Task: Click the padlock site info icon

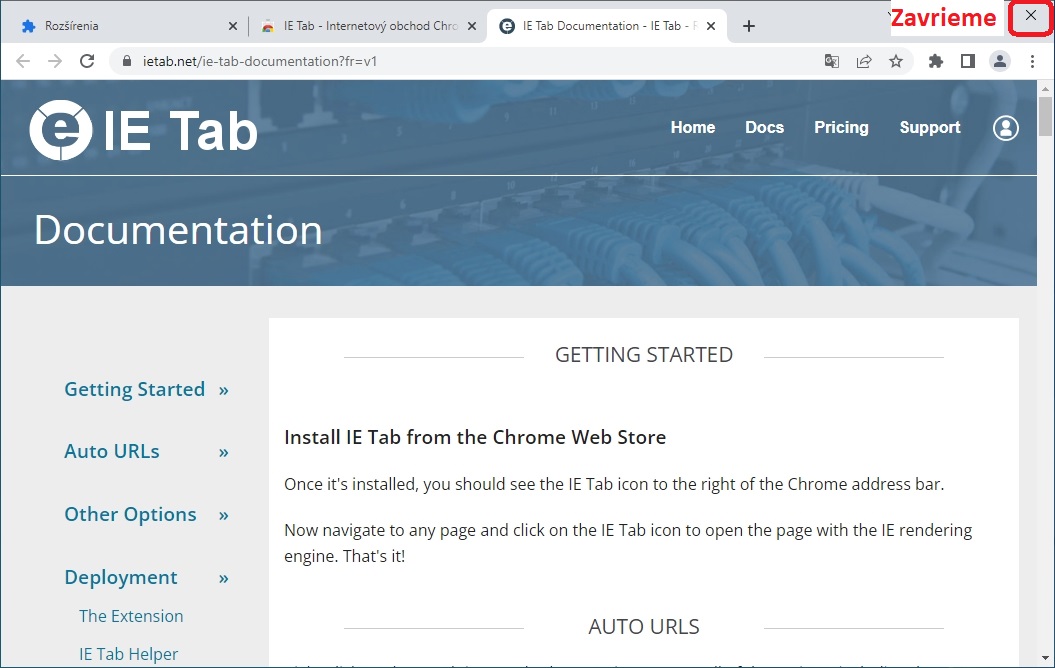Action: click(x=126, y=61)
